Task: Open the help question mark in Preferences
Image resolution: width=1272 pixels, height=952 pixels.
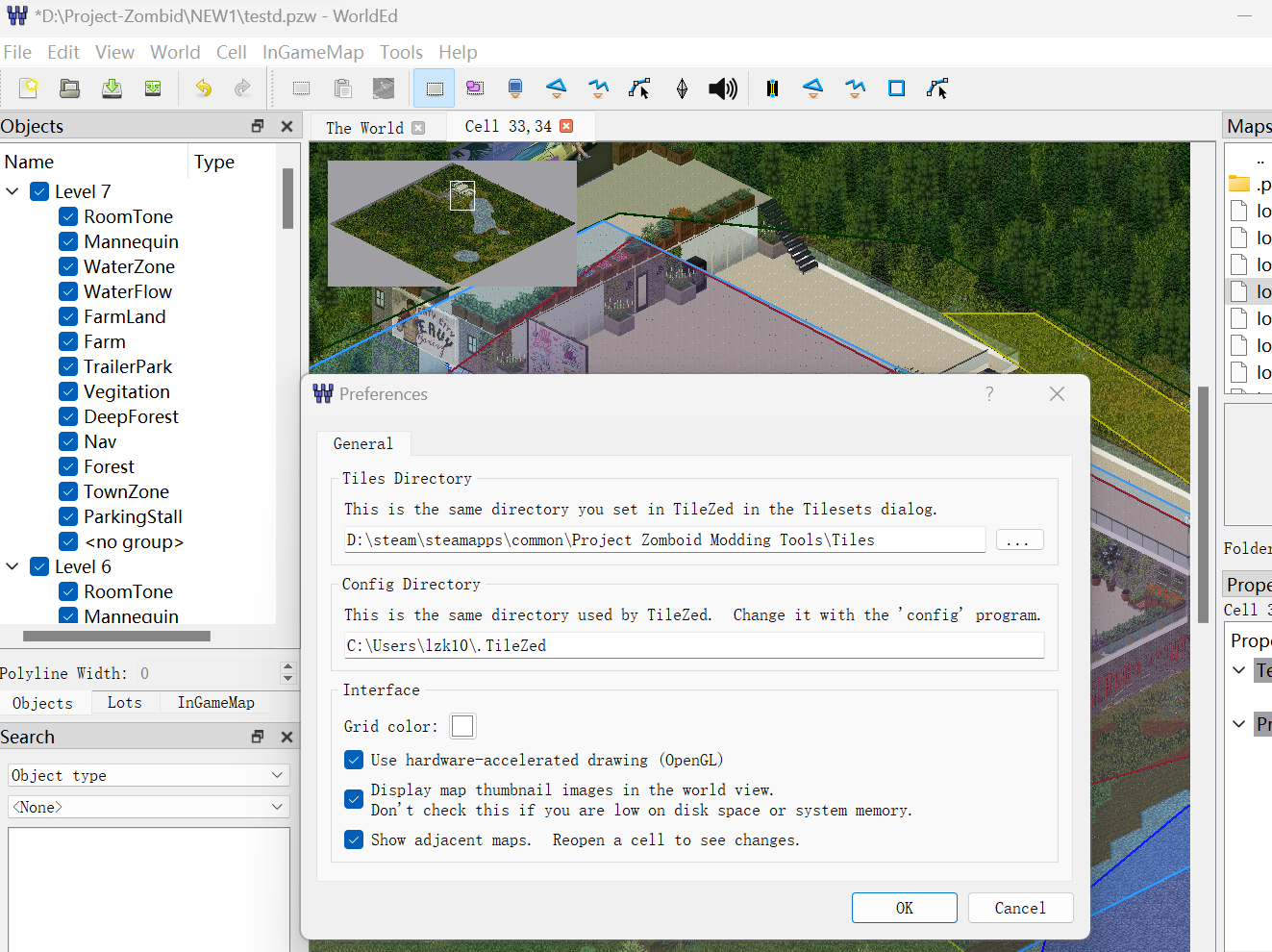Action: point(989,393)
